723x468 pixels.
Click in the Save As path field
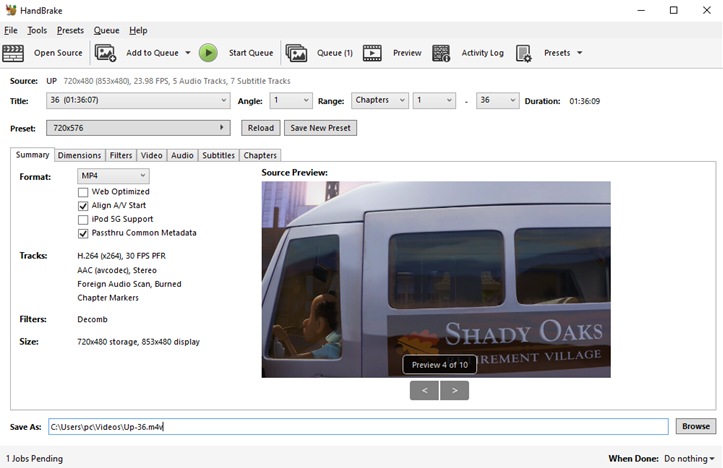tap(358, 427)
